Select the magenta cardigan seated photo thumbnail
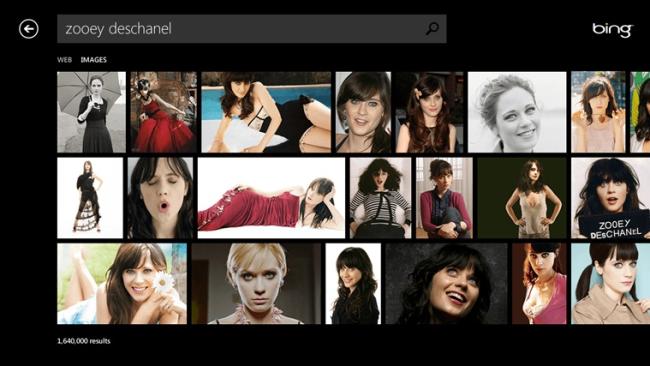 [444, 198]
